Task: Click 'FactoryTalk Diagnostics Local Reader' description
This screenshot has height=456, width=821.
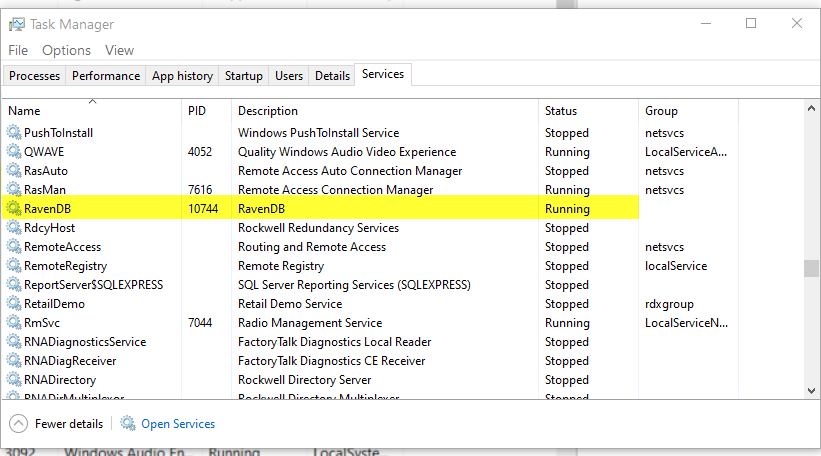Action: 335,342
